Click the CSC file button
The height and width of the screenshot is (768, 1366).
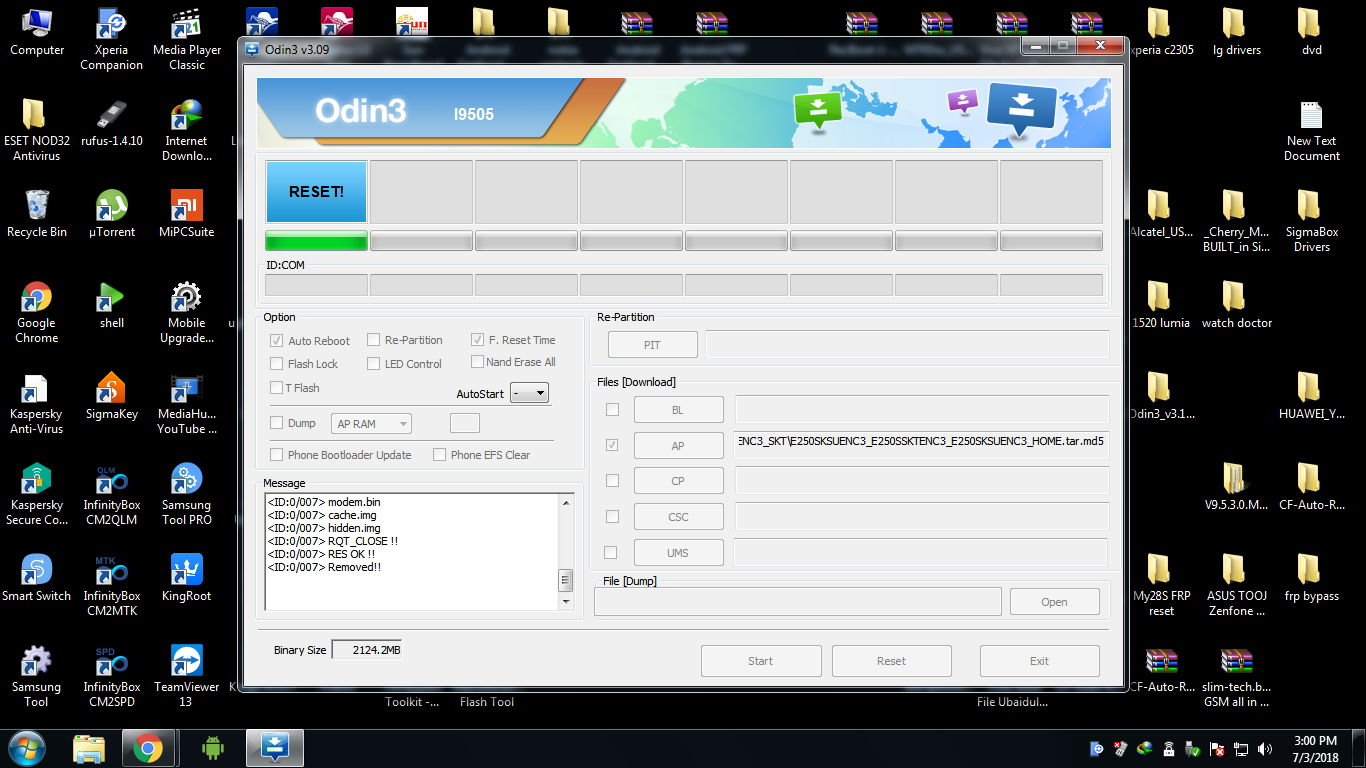[678, 517]
